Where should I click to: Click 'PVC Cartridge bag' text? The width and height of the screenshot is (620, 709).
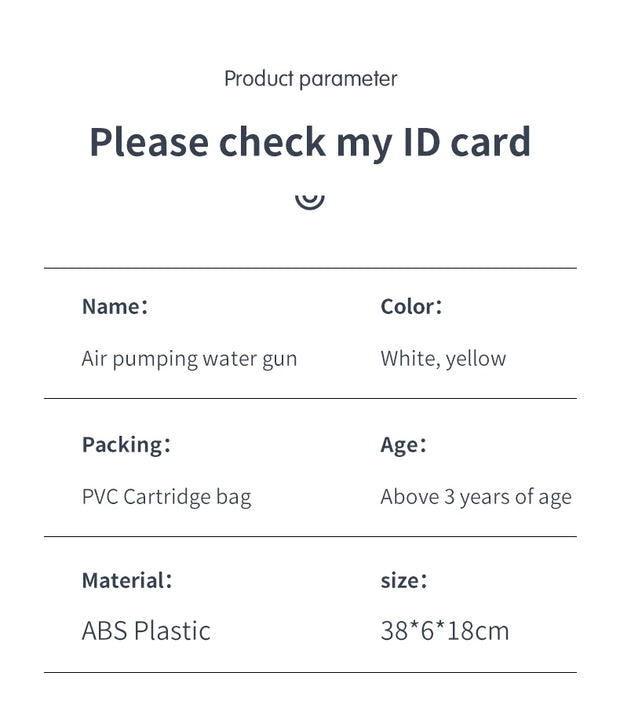tap(166, 497)
